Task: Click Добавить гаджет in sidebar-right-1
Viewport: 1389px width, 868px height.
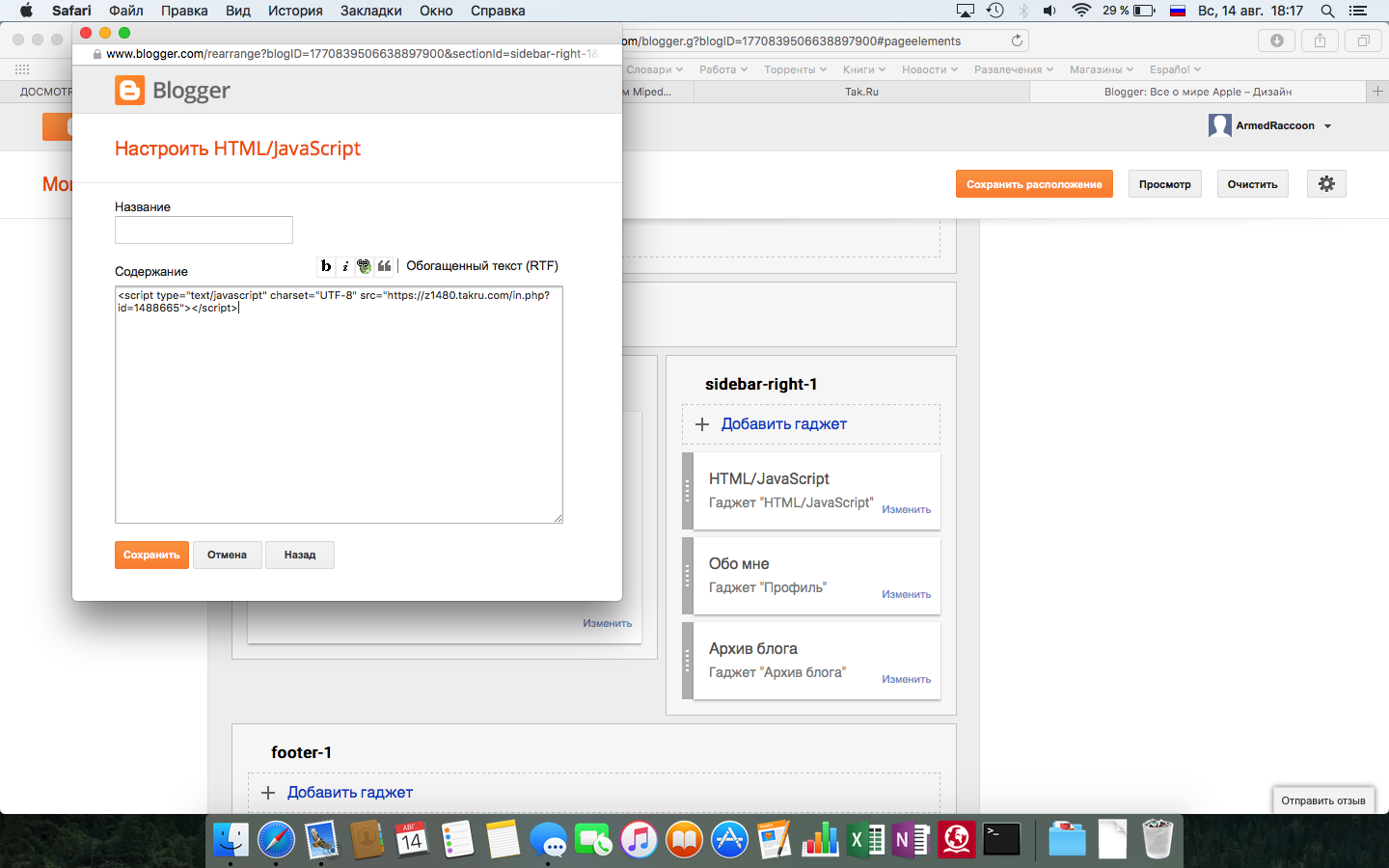Action: click(784, 424)
